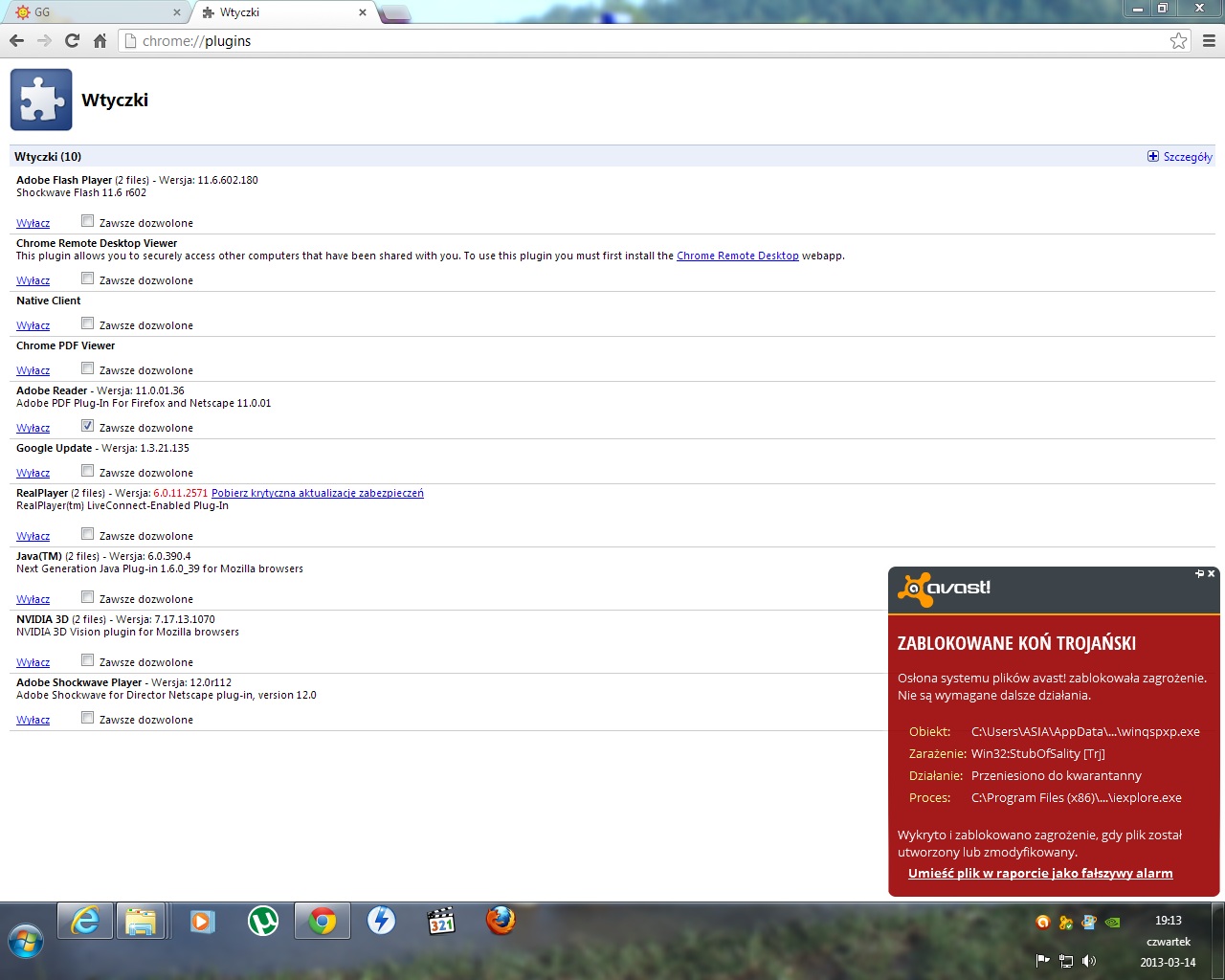Click 'Pobierz krytyczną aktualizację zabezpieczeń' link
Image resolution: width=1225 pixels, height=980 pixels.
tap(317, 493)
